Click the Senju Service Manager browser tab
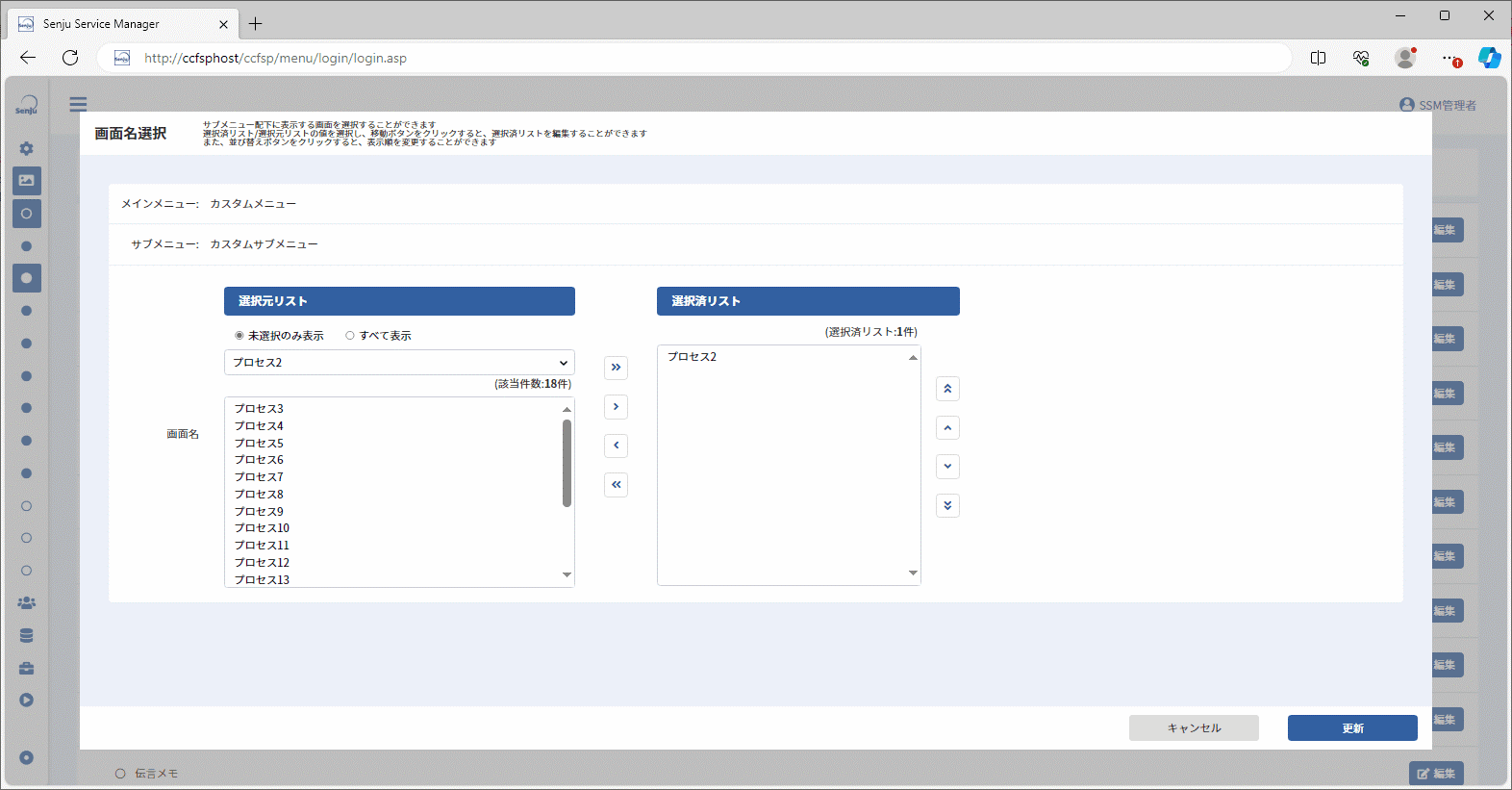 (122, 24)
